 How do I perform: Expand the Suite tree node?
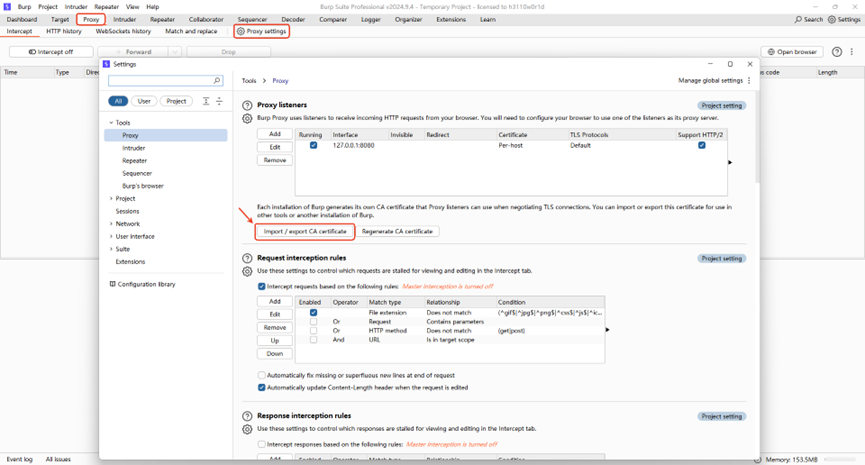[111, 249]
